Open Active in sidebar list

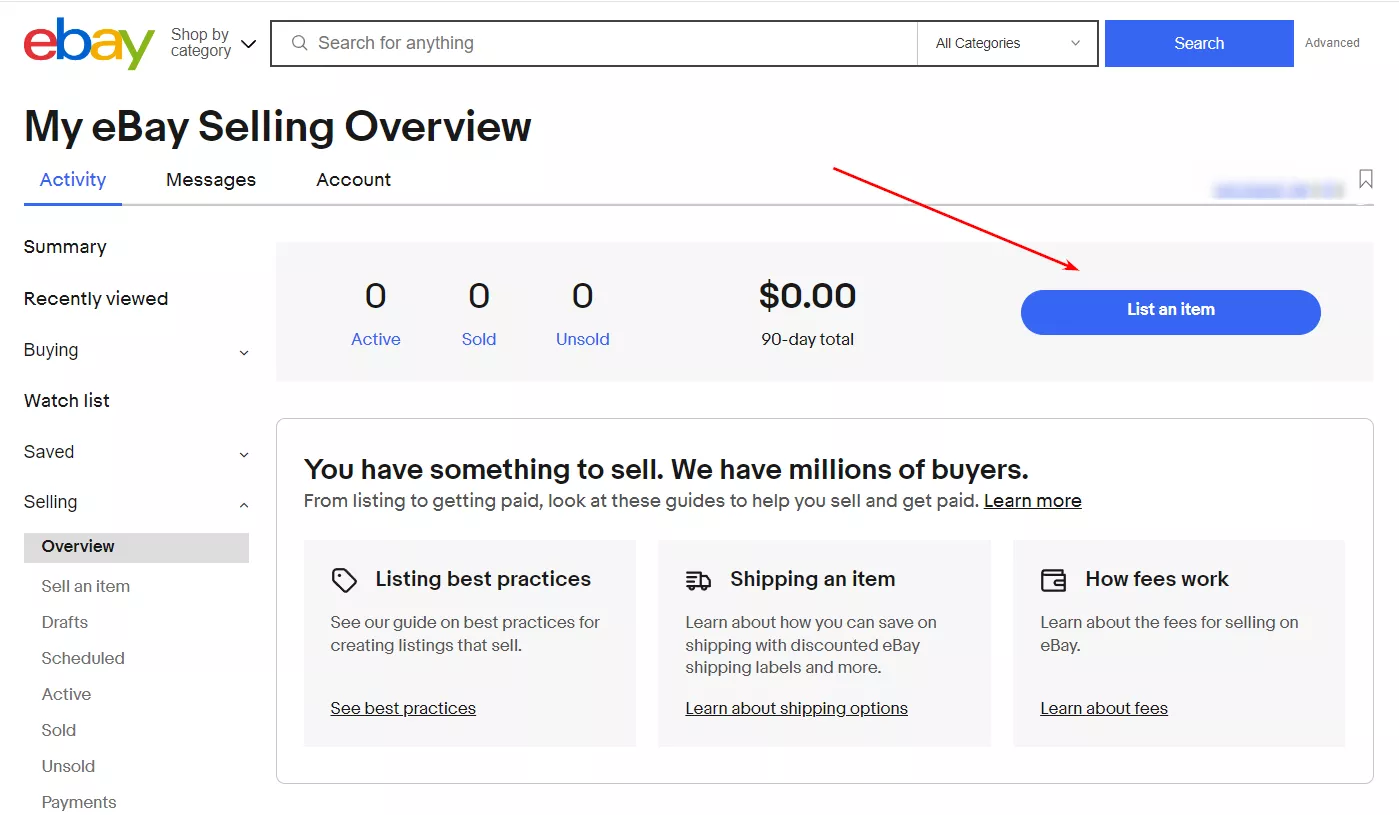click(66, 695)
